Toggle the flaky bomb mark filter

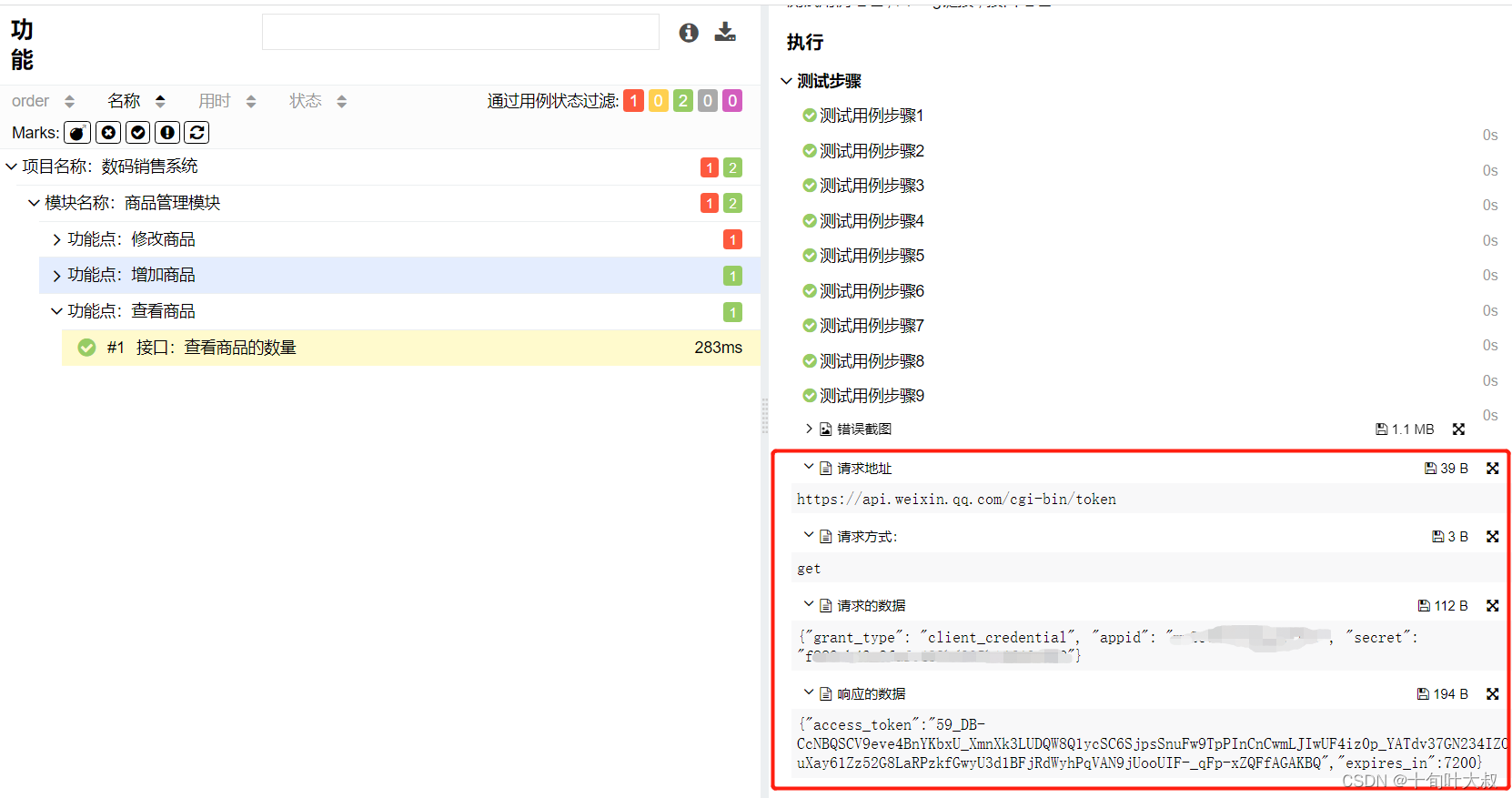(x=77, y=133)
